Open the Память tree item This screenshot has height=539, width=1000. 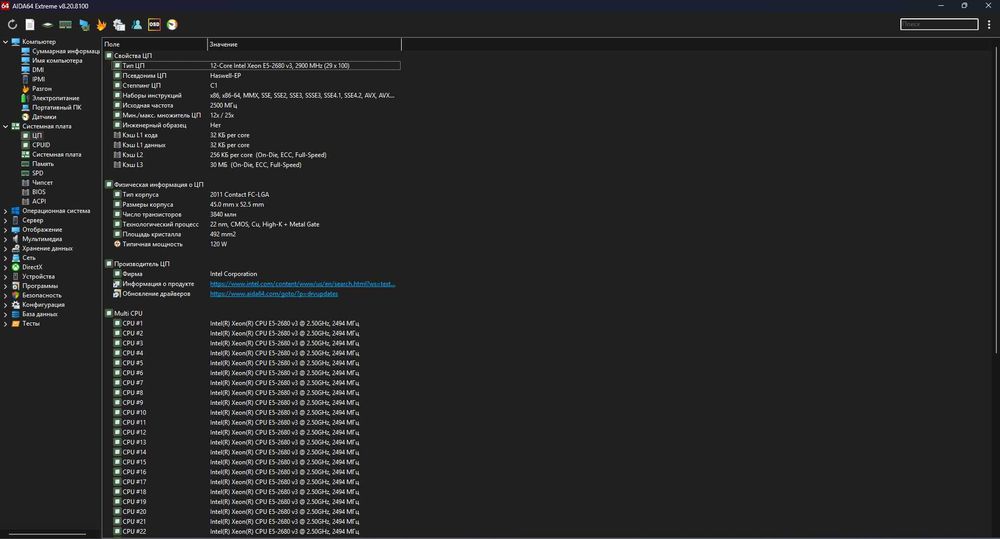click(43, 164)
